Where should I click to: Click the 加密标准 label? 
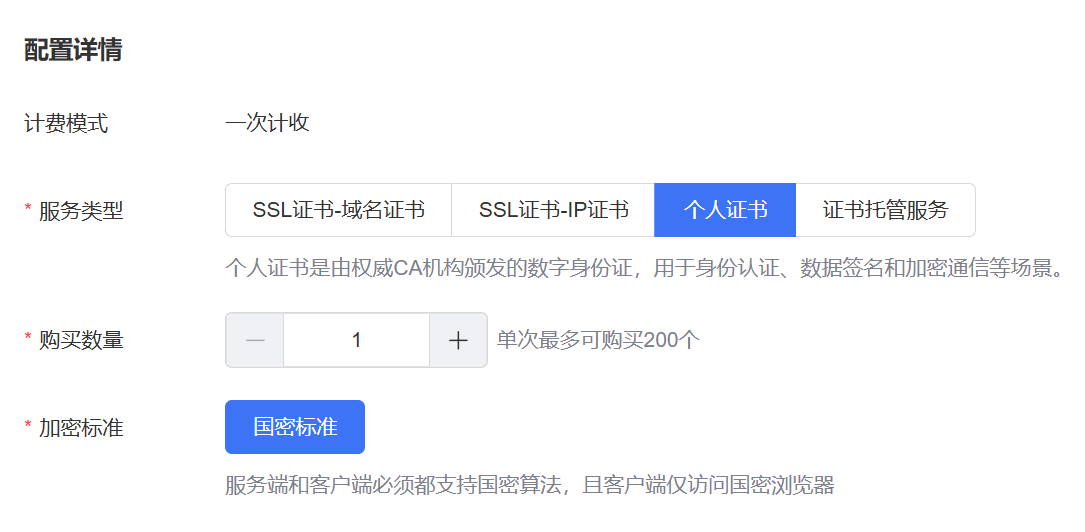80,428
